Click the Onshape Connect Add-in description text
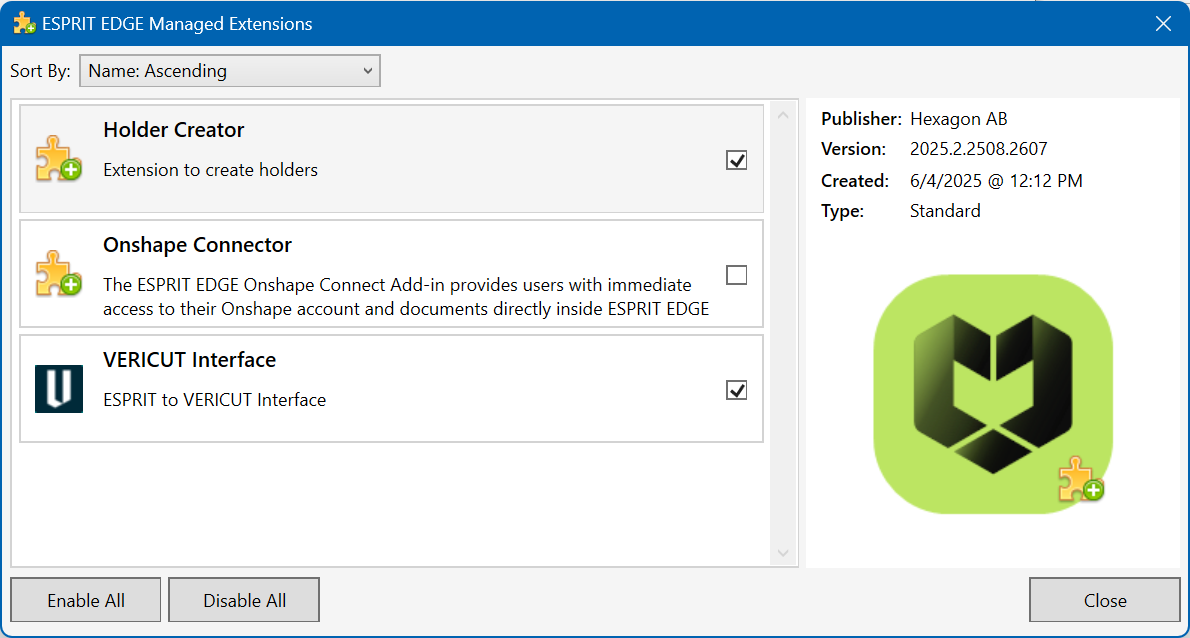The image size is (1190, 638). [406, 297]
